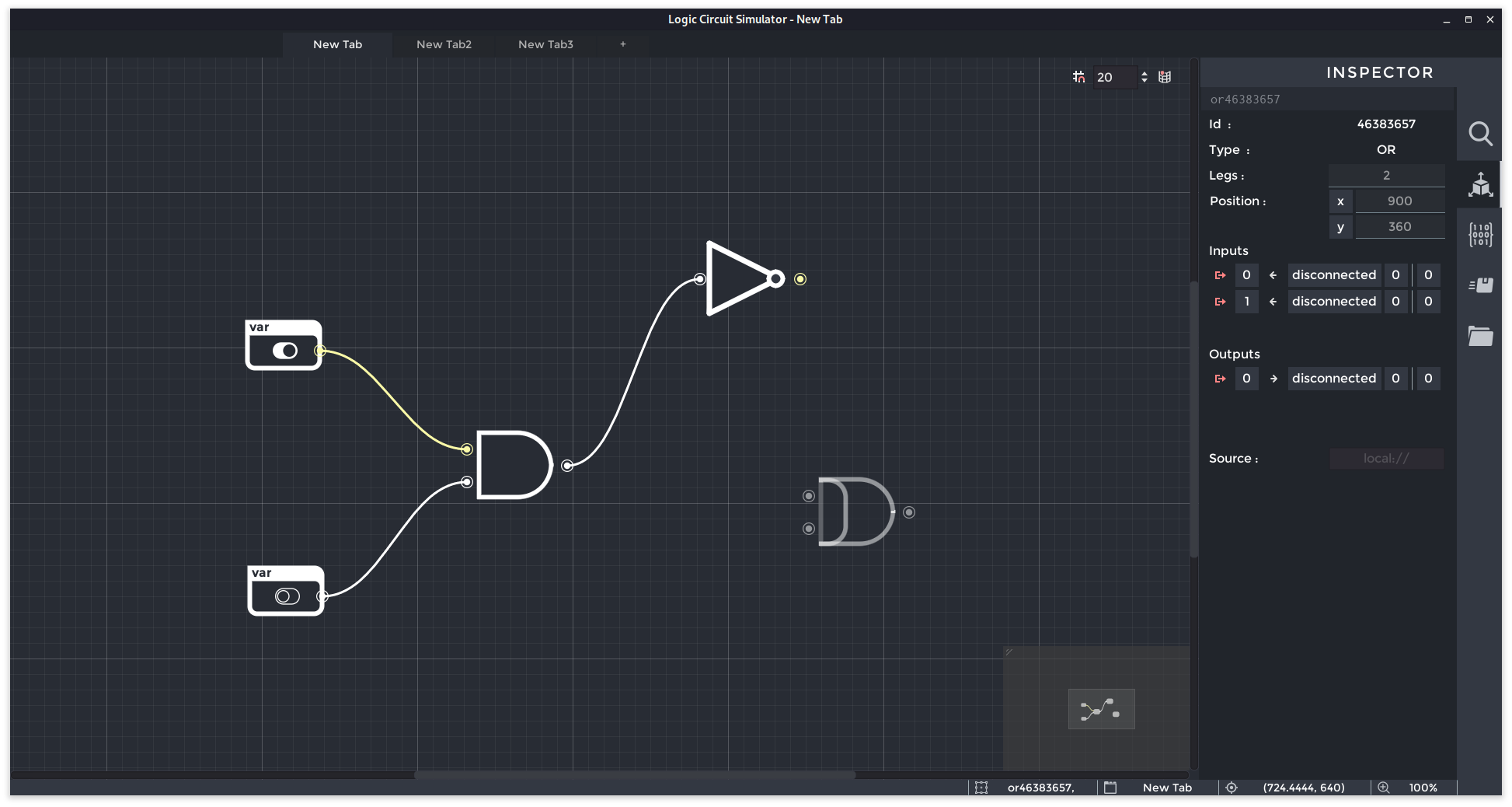This screenshot has height=807, width=1512.
Task: Click the save sidebar icon
Action: click(x=1480, y=285)
